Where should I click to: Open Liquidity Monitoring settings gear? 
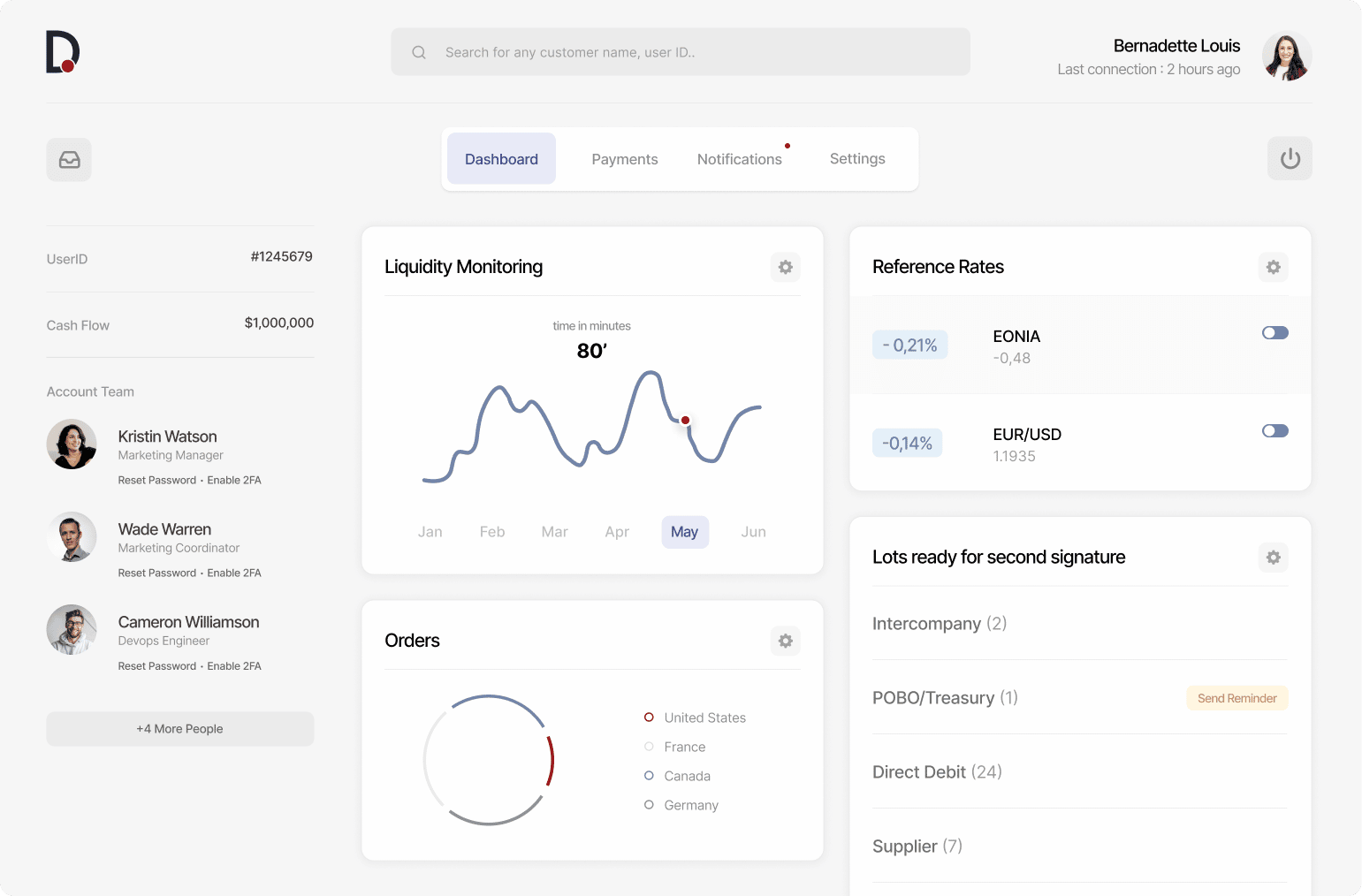pos(785,267)
